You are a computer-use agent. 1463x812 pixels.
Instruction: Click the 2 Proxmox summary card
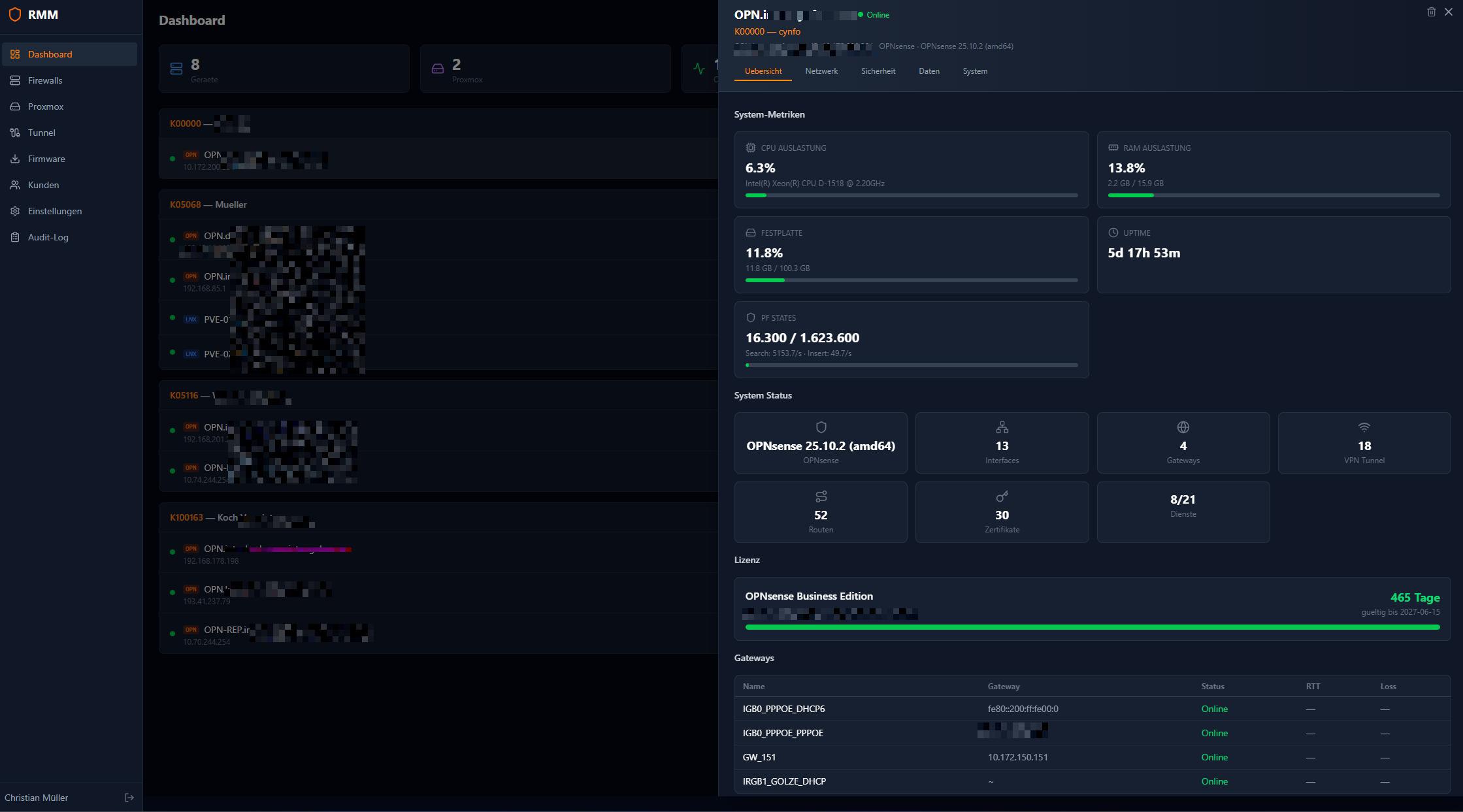coord(546,69)
